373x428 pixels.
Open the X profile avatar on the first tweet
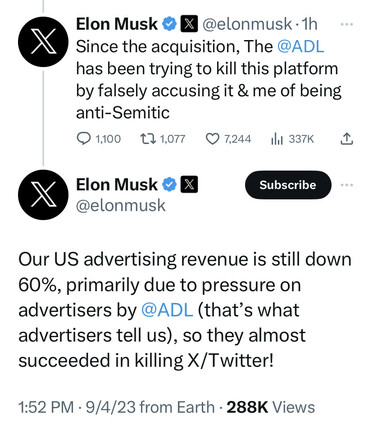tap(43, 42)
